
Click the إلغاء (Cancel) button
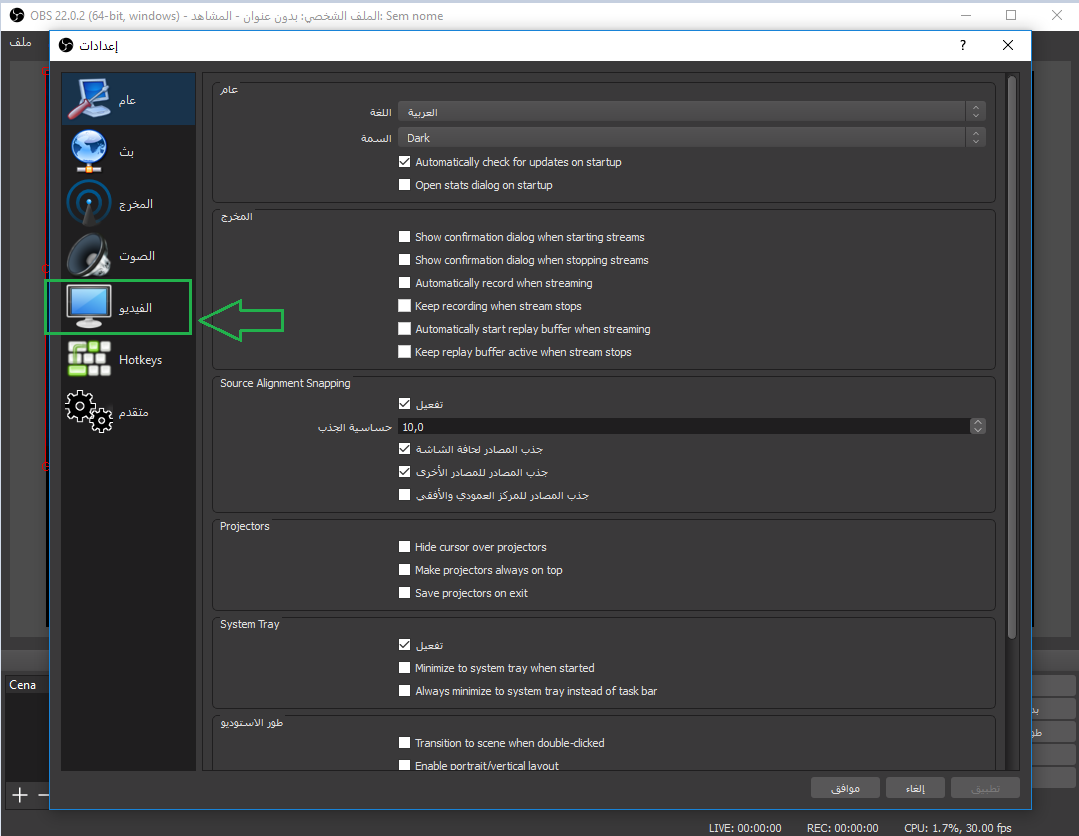pyautogui.click(x=914, y=788)
